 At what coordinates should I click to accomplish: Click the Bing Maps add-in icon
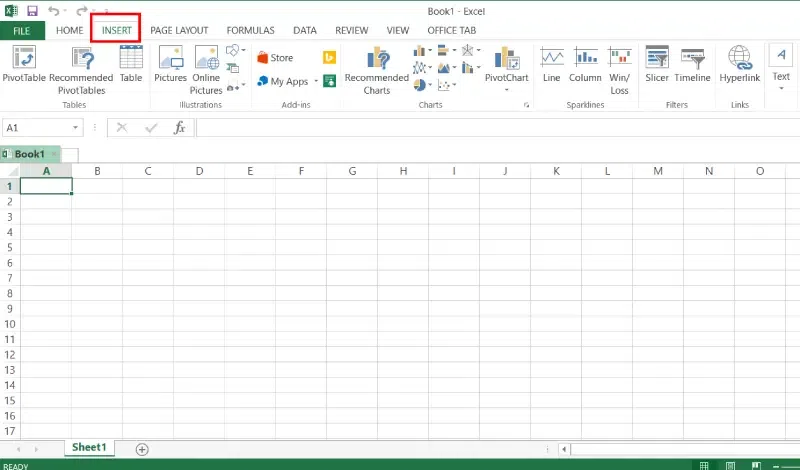coord(330,58)
